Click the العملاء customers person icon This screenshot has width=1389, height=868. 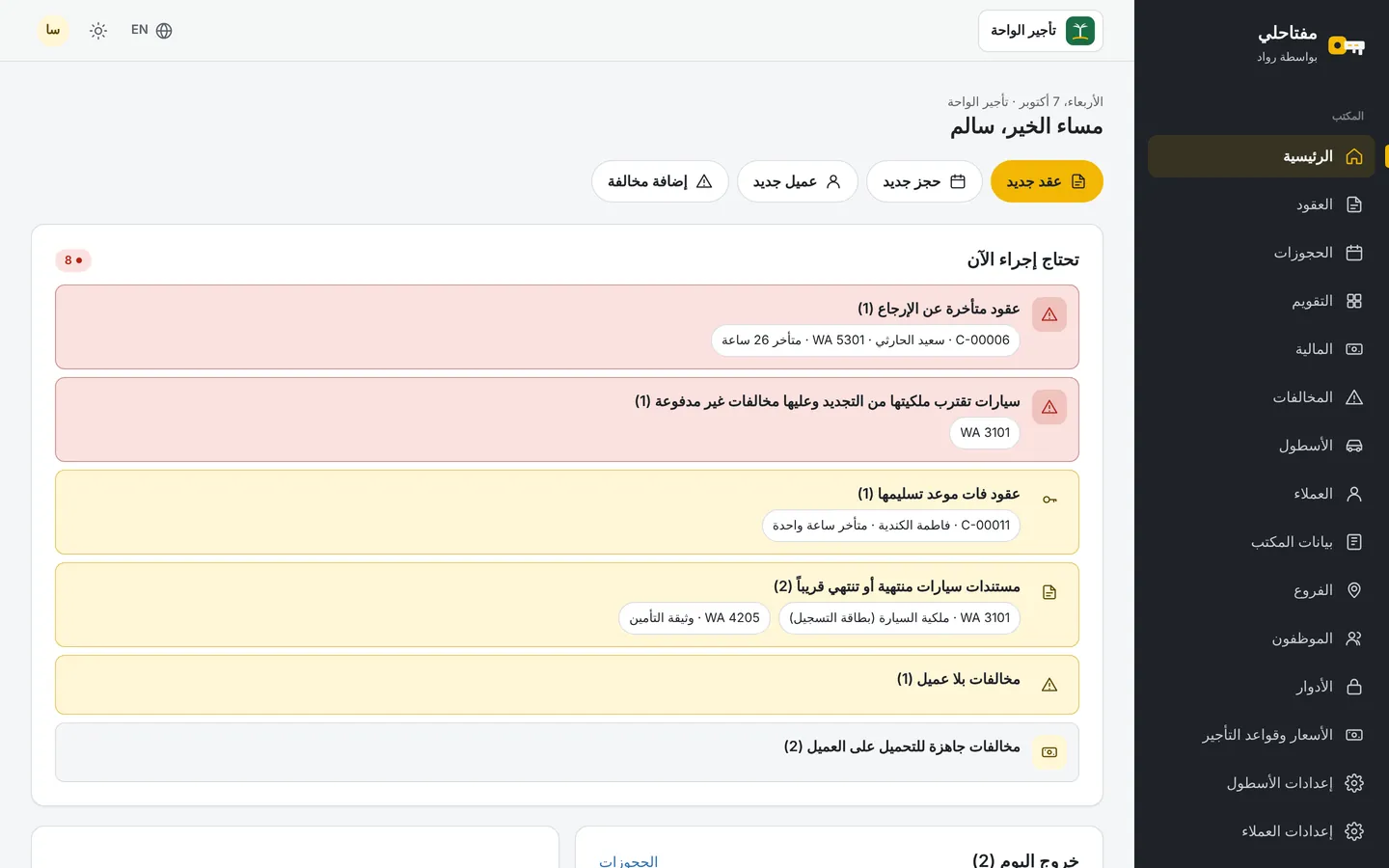(x=1354, y=494)
